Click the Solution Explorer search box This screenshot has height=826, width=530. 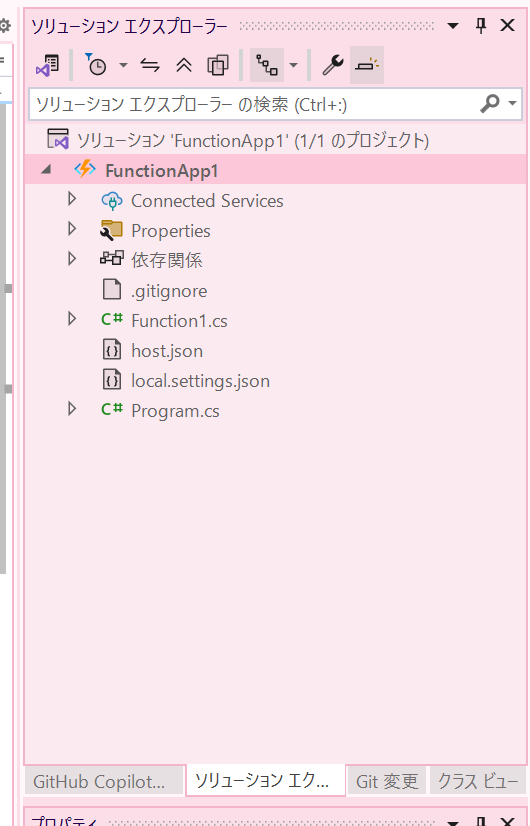coord(254,104)
